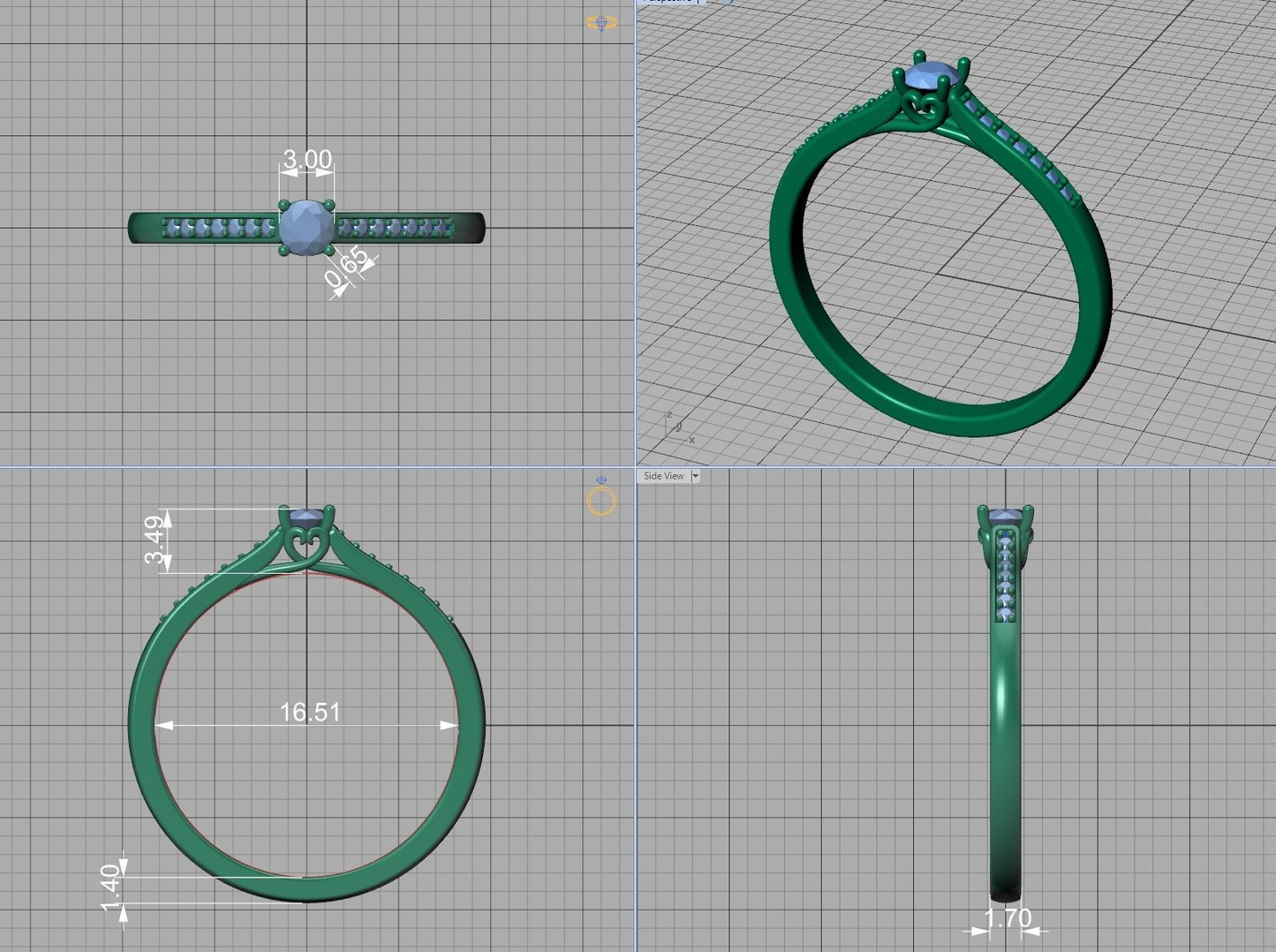Select the 0.65 prong dimension label
The width and height of the screenshot is (1276, 952).
point(348,268)
